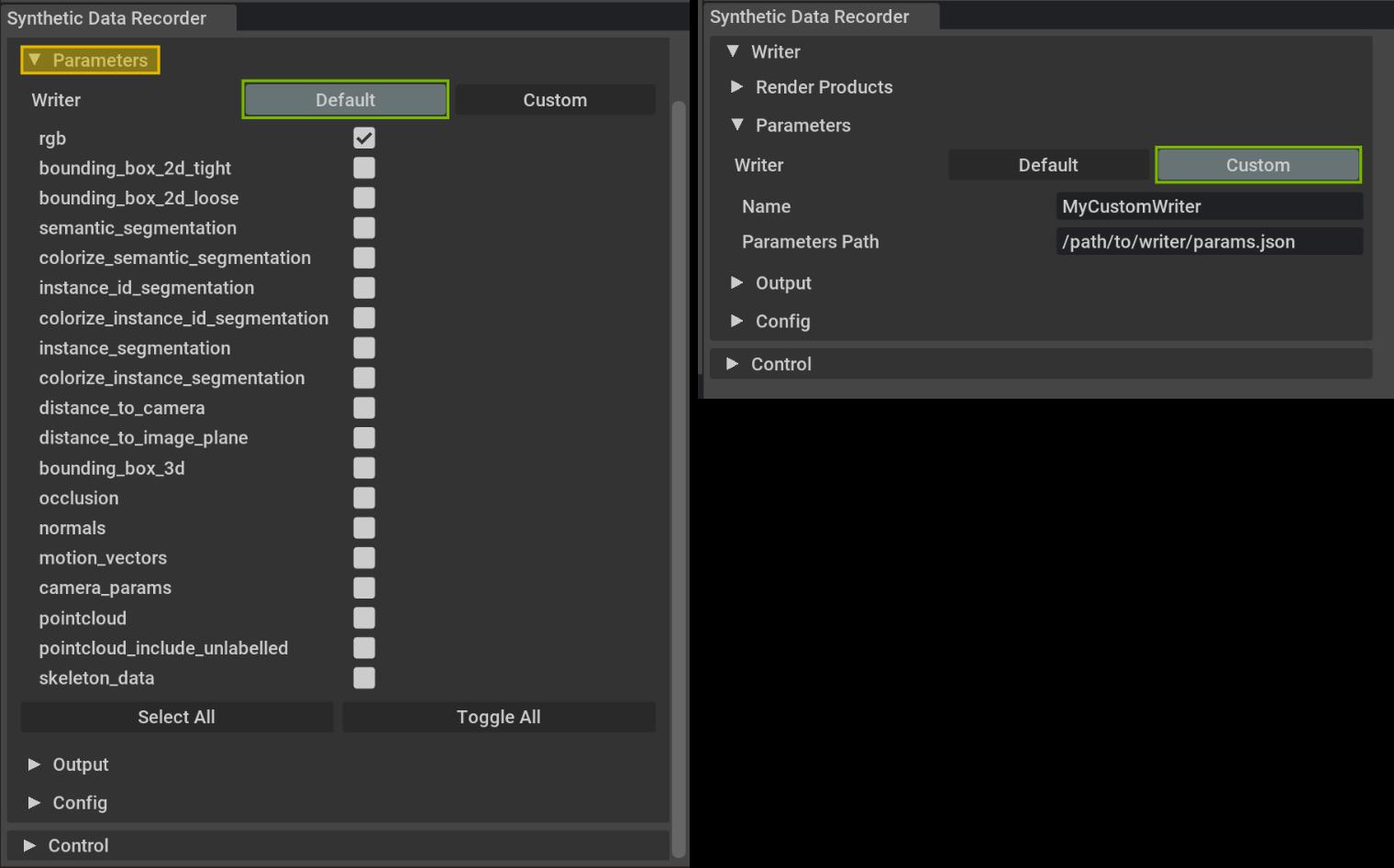Enable the occlusion annotator

(x=364, y=498)
